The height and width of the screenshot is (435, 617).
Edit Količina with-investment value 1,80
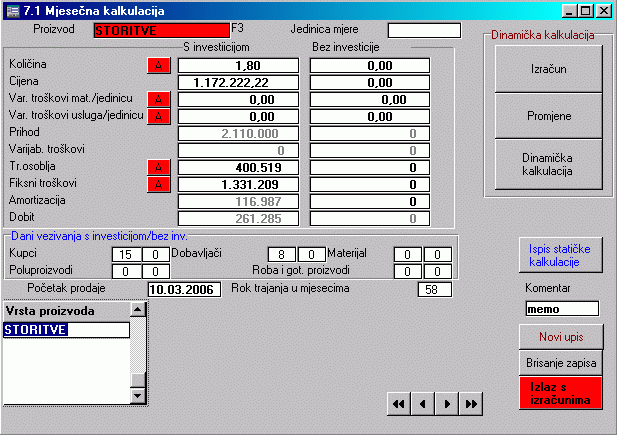tap(238, 66)
